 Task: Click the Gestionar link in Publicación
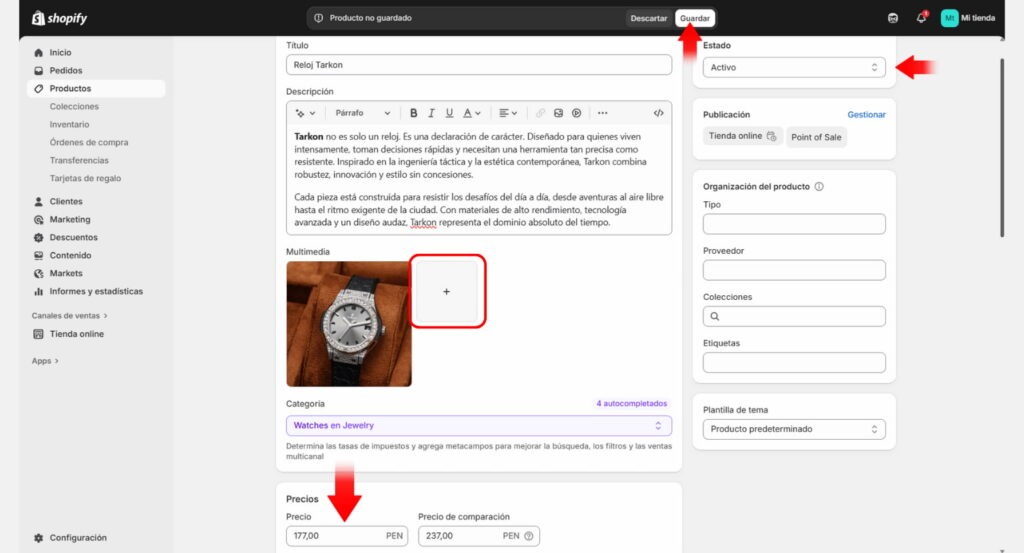[866, 114]
